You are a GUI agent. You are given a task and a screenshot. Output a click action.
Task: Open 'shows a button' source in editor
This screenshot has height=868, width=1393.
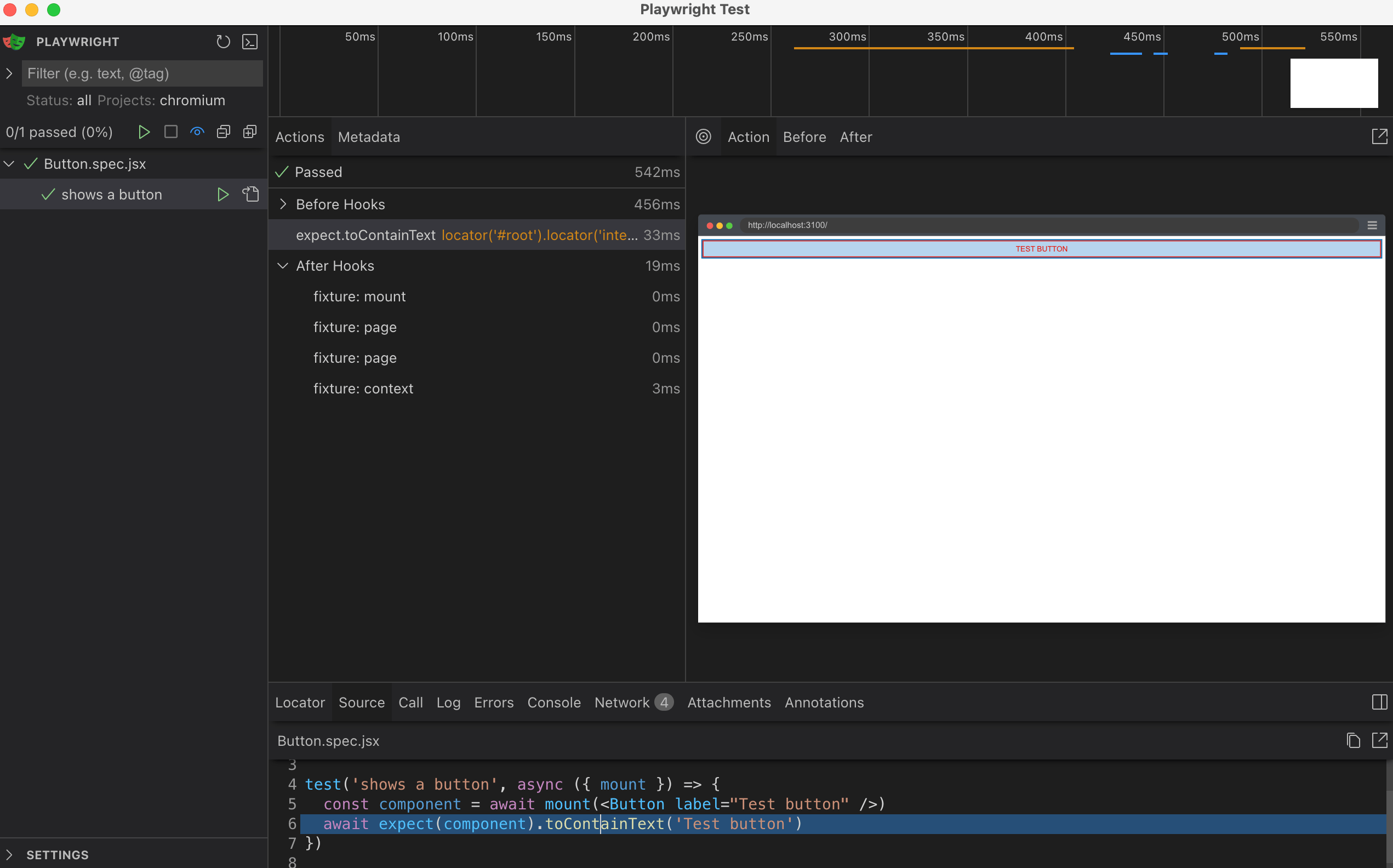pyautogui.click(x=251, y=195)
